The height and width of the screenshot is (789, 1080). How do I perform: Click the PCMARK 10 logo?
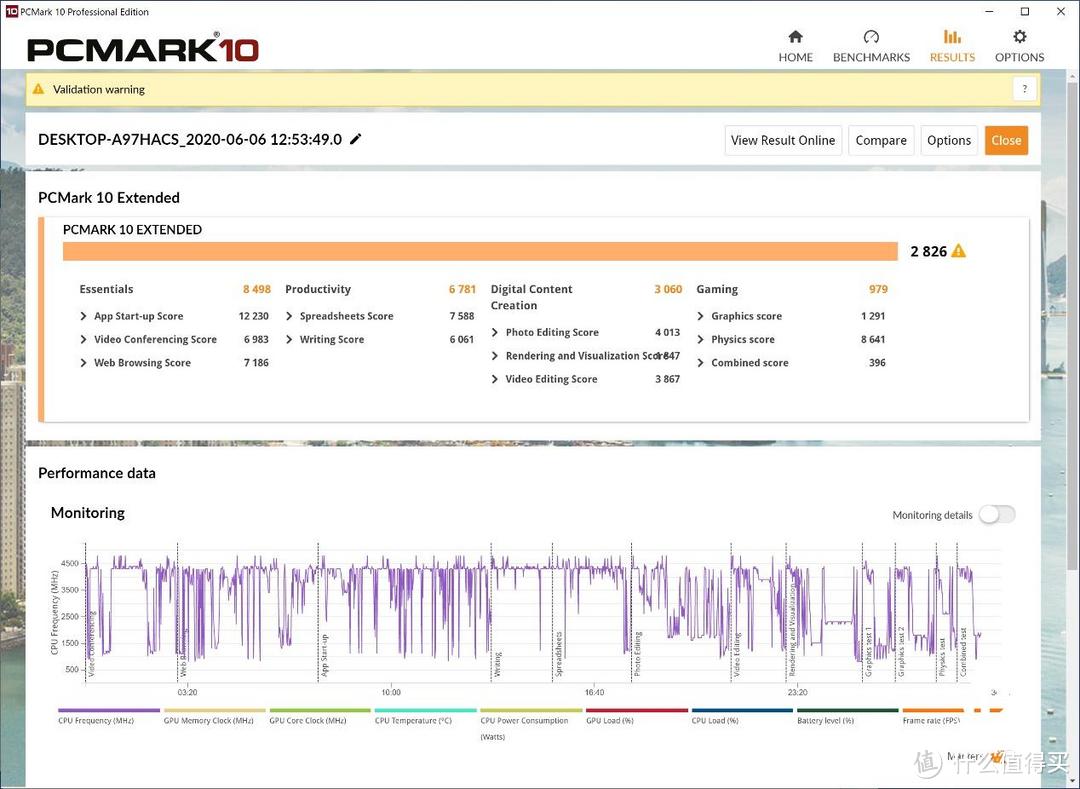[143, 49]
